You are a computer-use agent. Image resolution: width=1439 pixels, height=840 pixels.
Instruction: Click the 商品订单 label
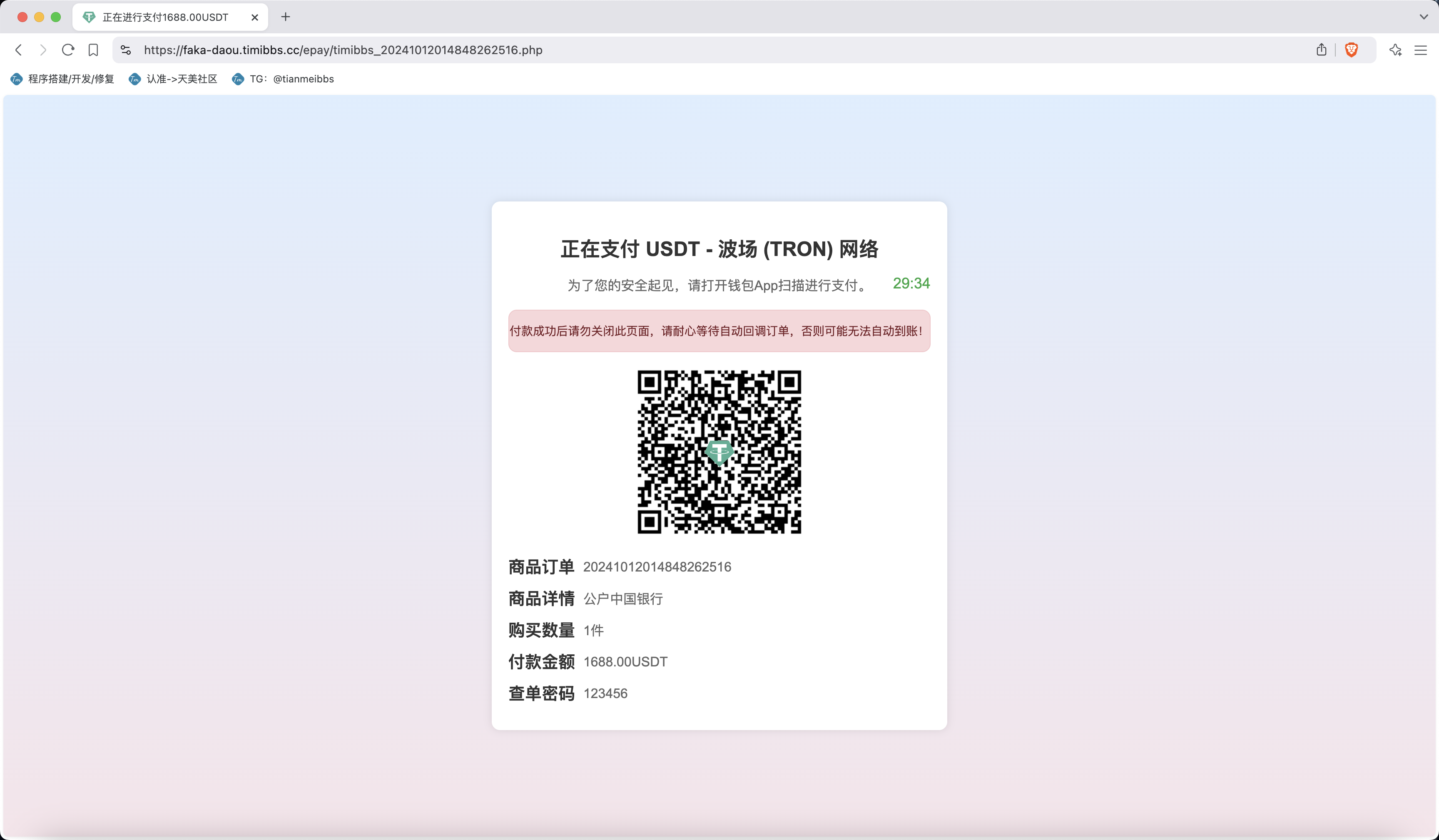541,567
